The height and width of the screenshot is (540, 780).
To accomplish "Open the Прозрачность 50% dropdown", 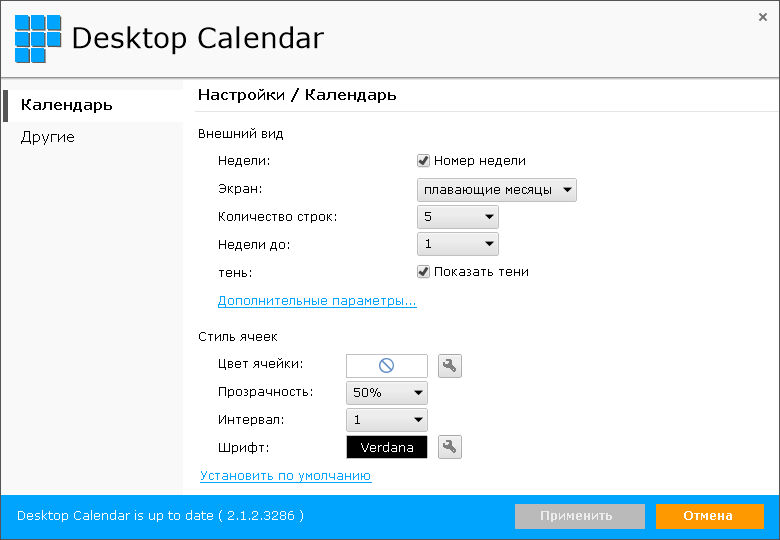I will click(x=387, y=393).
